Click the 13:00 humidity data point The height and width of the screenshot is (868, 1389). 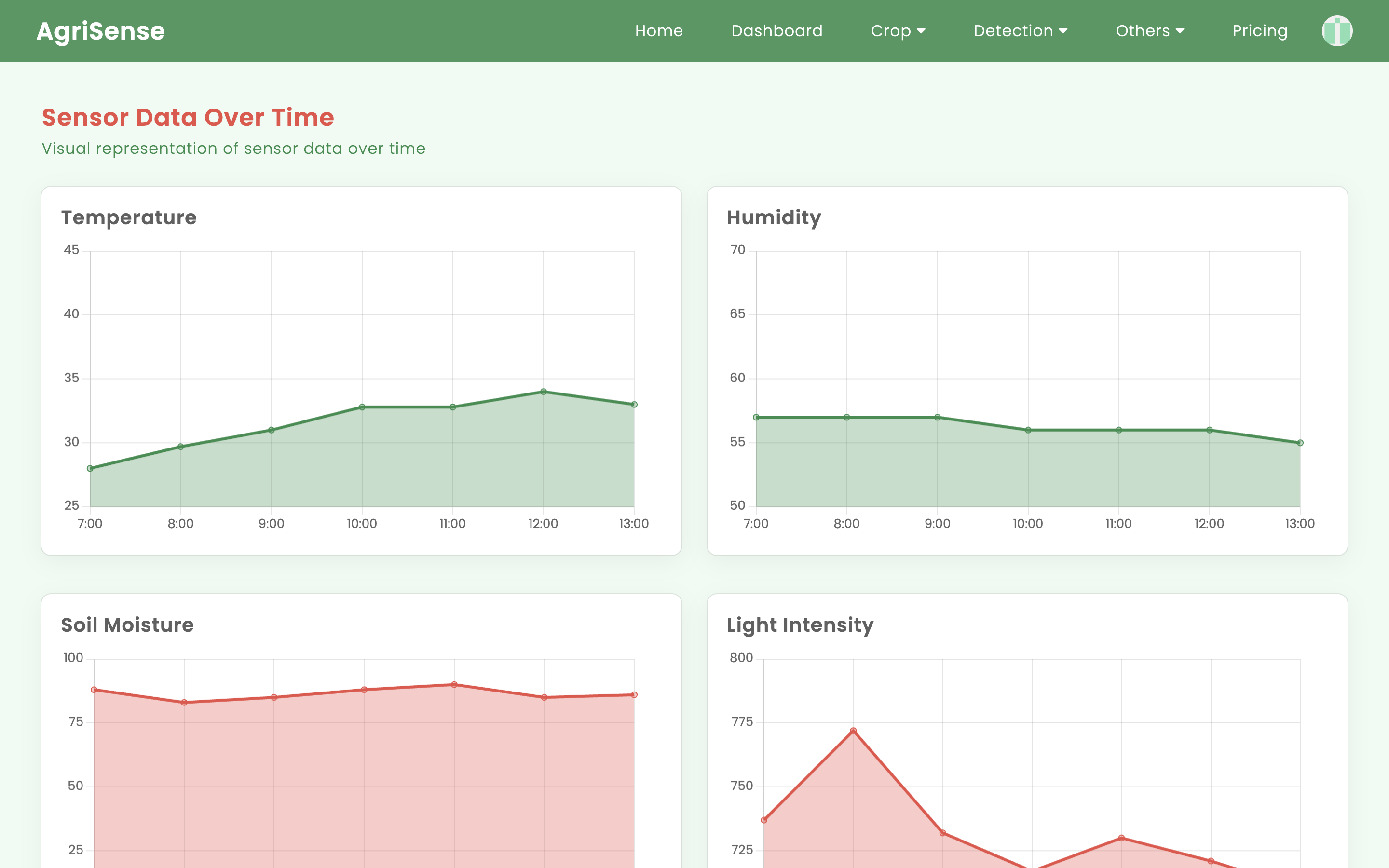click(x=1300, y=443)
